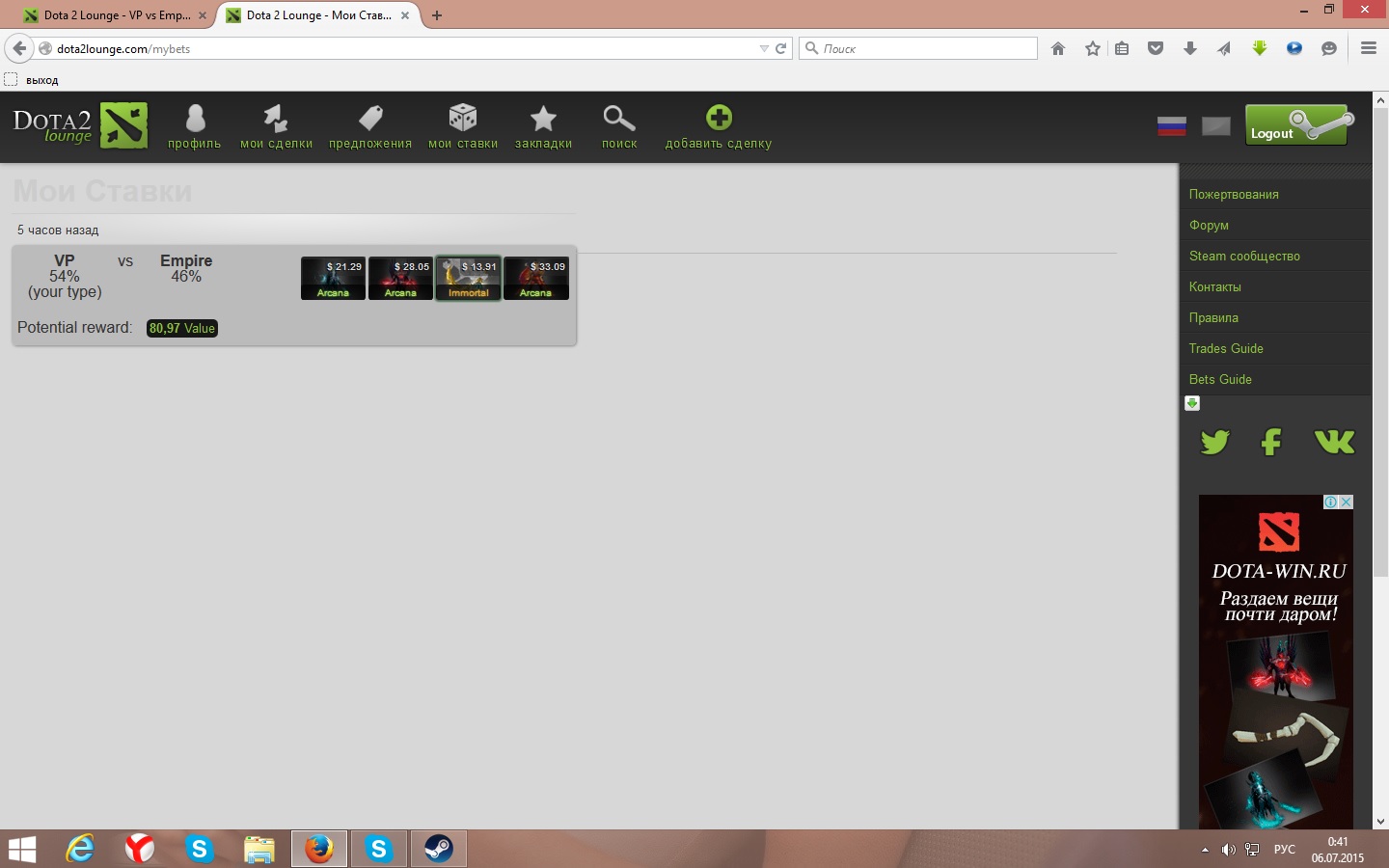Viewport: 1389px width, 868px height.
Task: Open Steam from the taskbar
Action: (x=439, y=849)
